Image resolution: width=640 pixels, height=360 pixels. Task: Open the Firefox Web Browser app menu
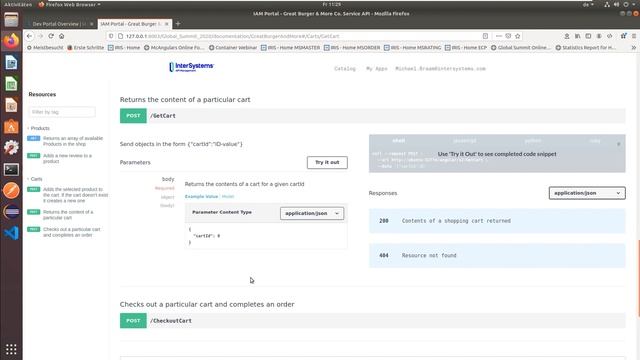pos(69,4)
